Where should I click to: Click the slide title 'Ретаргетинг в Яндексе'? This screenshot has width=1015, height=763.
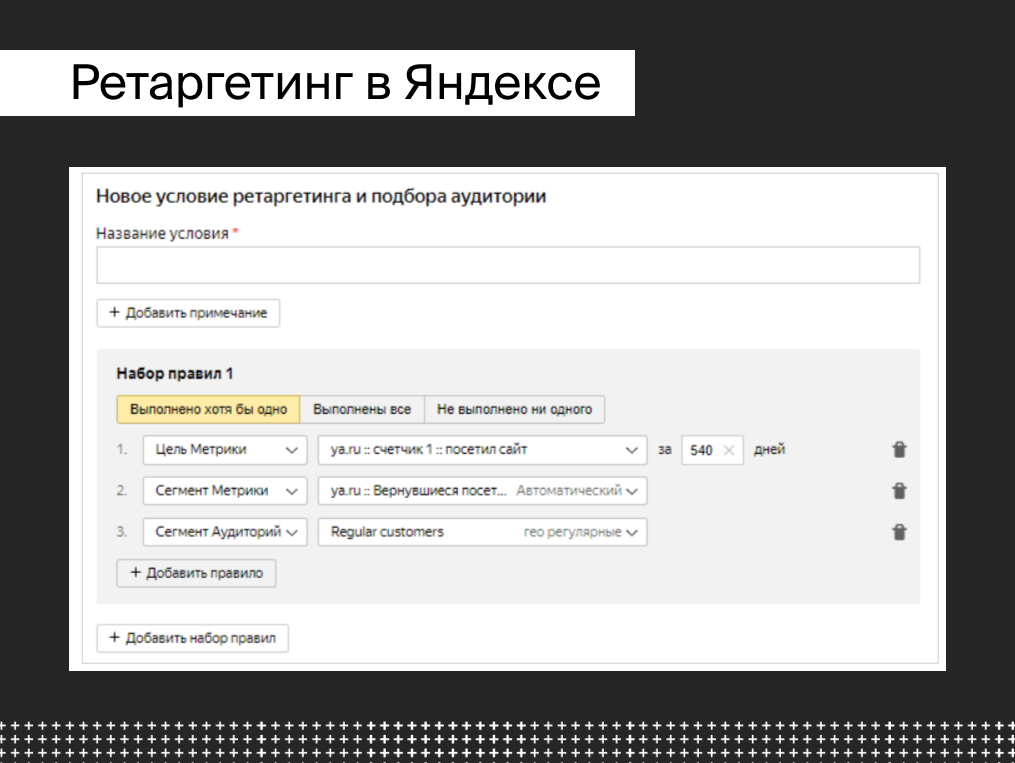[335, 83]
